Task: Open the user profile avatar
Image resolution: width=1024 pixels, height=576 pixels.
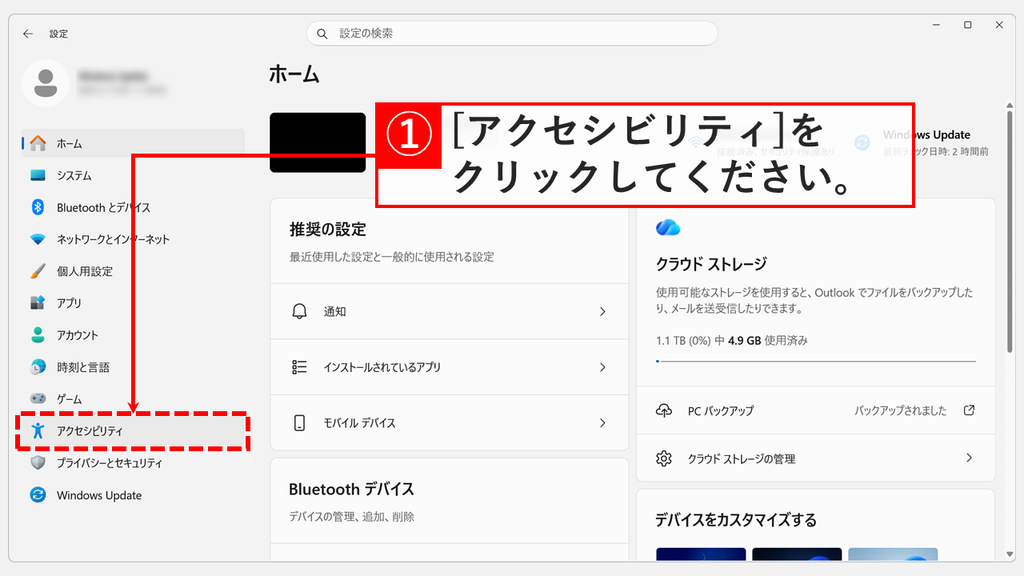Action: click(x=46, y=83)
